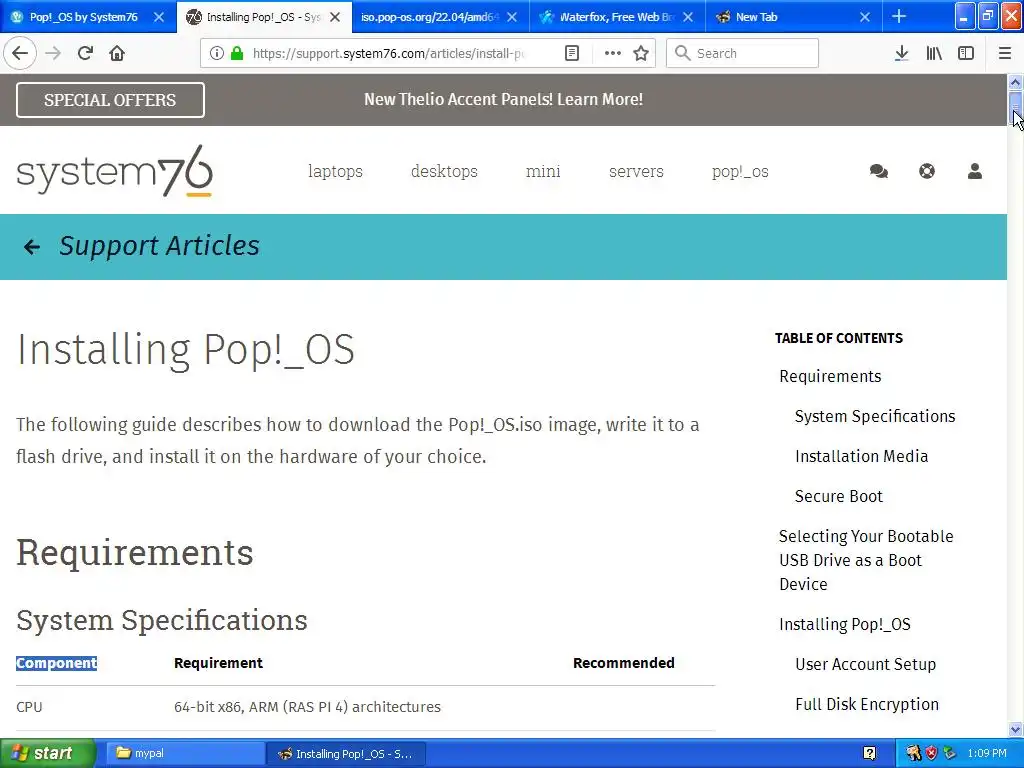The height and width of the screenshot is (768, 1024).
Task: Click the scrollbar up arrow
Action: [x=1015, y=82]
